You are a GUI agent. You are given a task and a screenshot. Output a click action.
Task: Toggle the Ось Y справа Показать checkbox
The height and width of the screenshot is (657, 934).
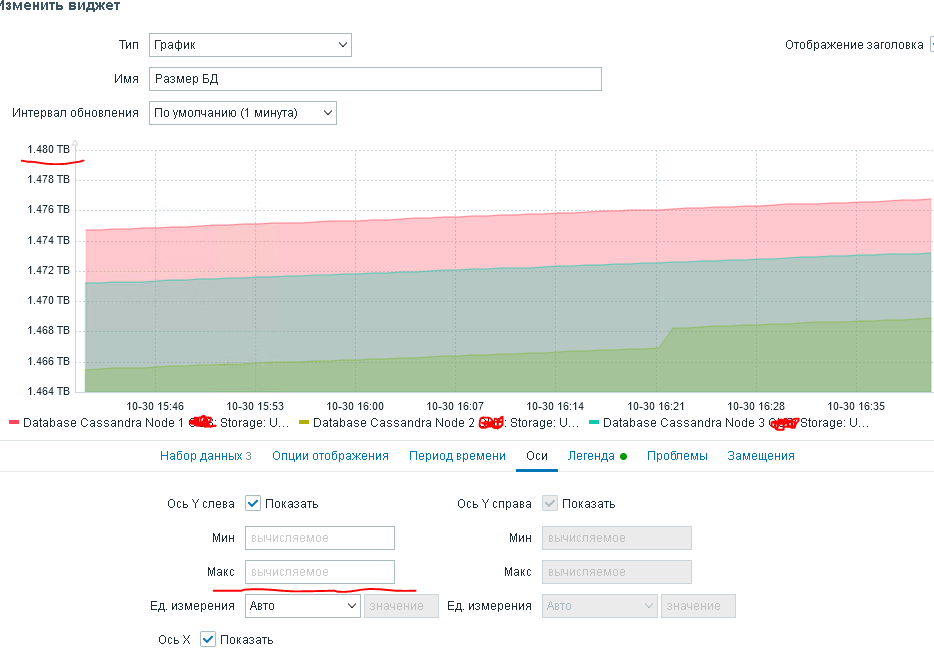click(550, 503)
